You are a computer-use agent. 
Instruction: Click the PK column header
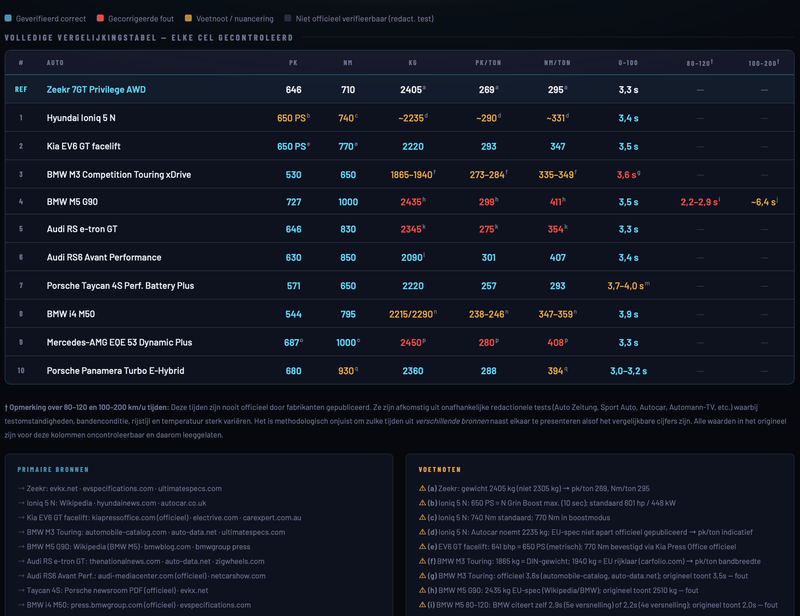point(293,63)
